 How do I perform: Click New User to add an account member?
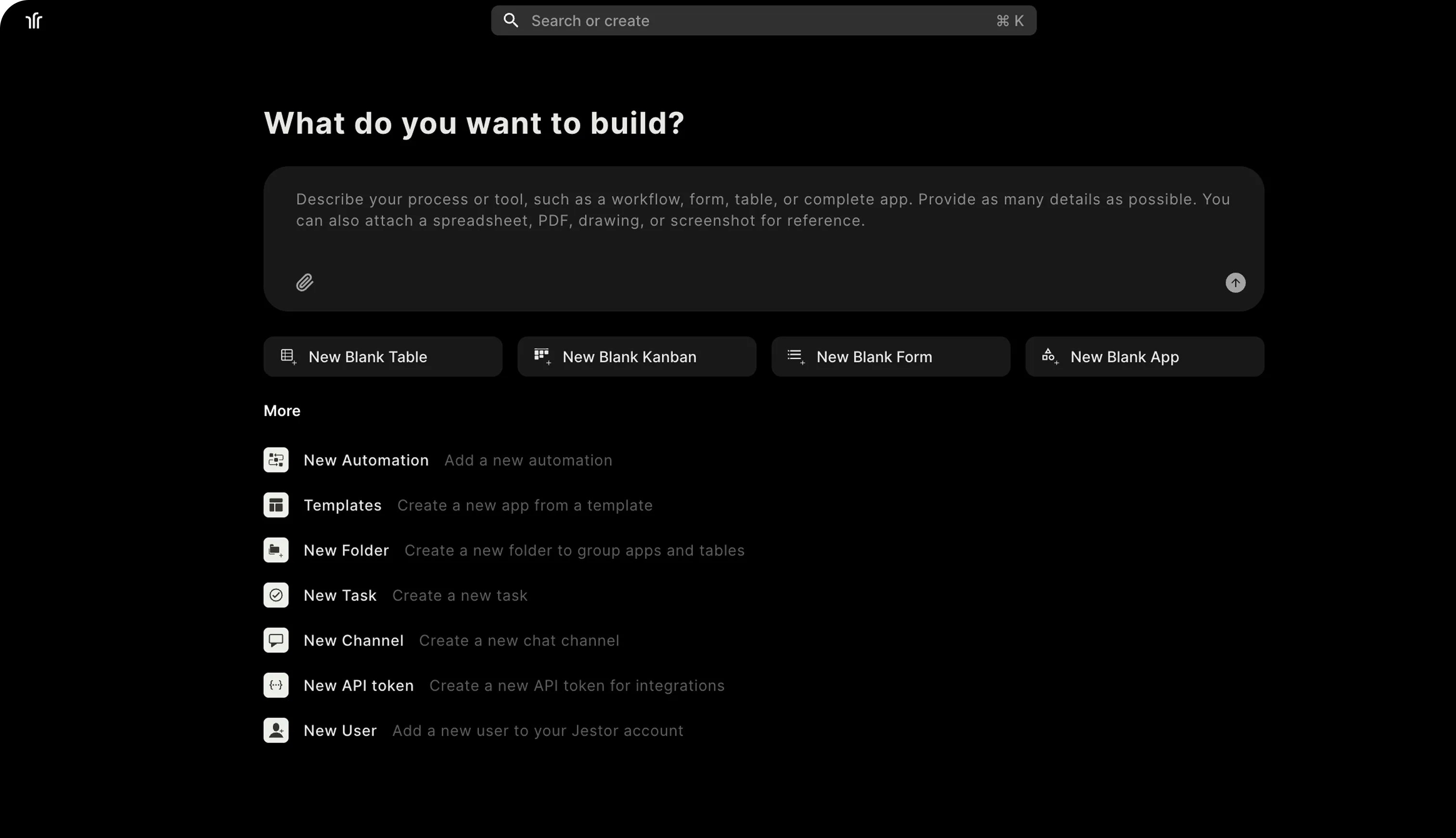(x=339, y=730)
